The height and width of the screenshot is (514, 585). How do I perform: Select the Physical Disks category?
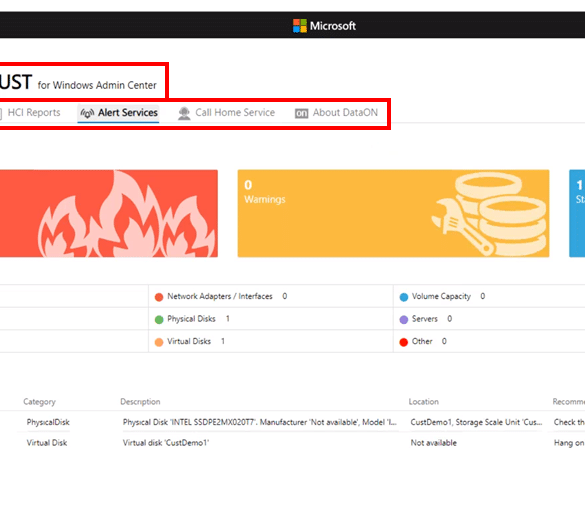point(191,319)
